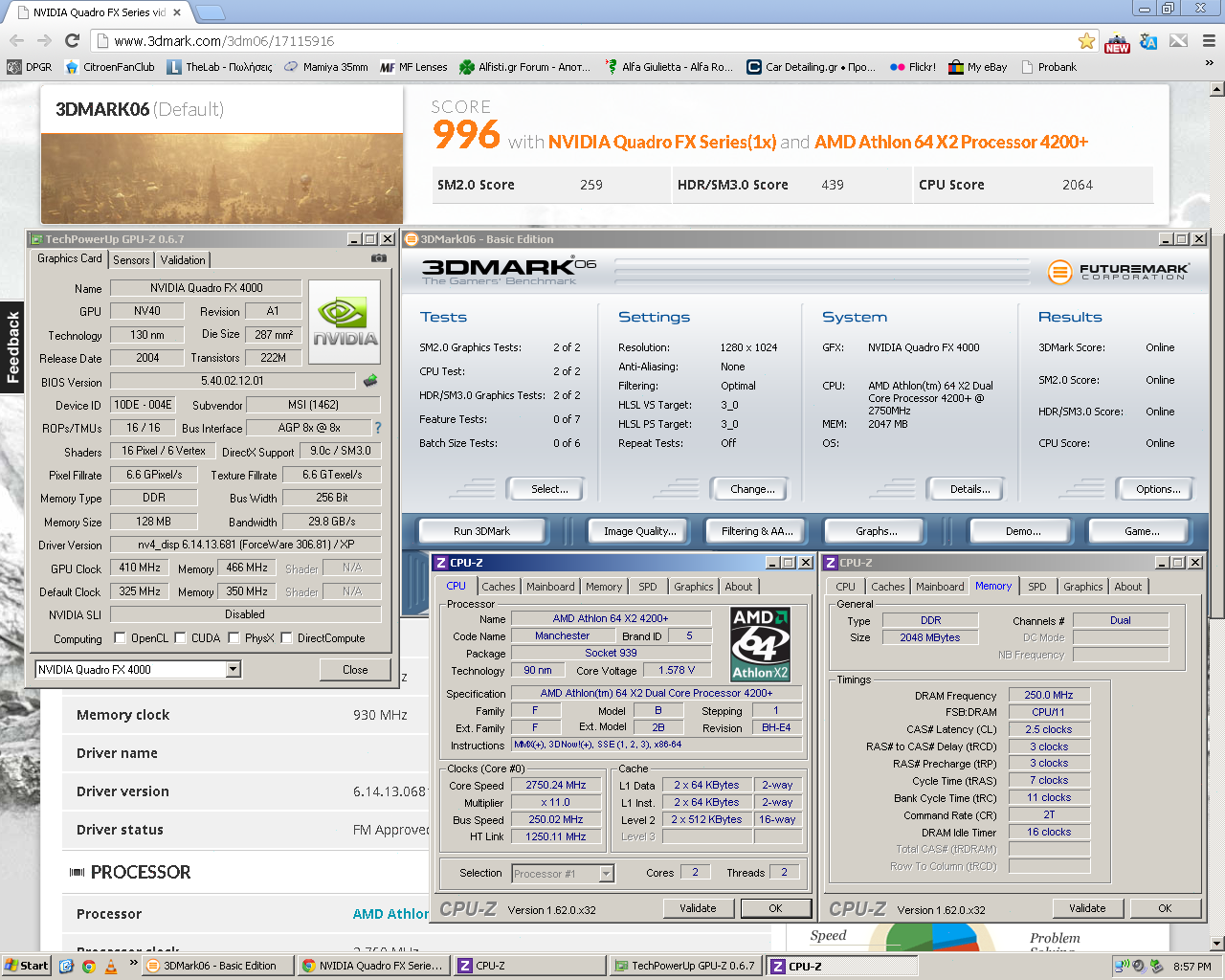
Task: Click the Image Quality... button
Action: click(x=639, y=531)
